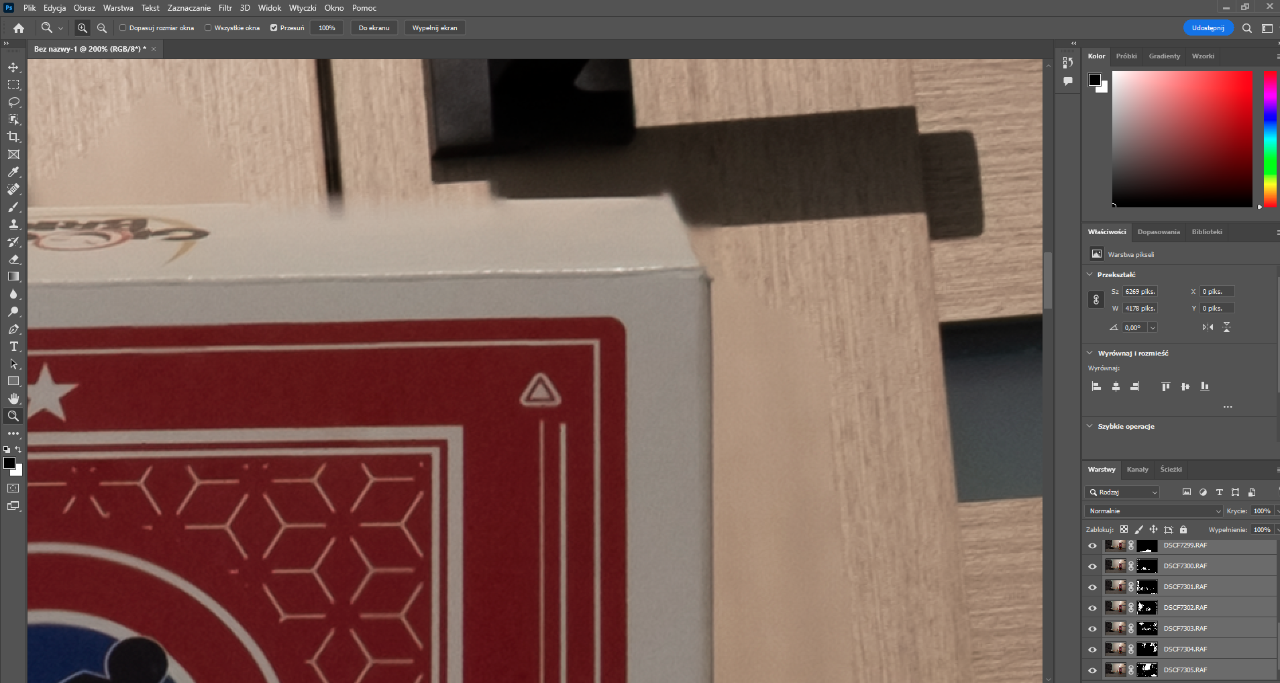
Task: Select the Lasso tool
Action: pyautogui.click(x=14, y=102)
